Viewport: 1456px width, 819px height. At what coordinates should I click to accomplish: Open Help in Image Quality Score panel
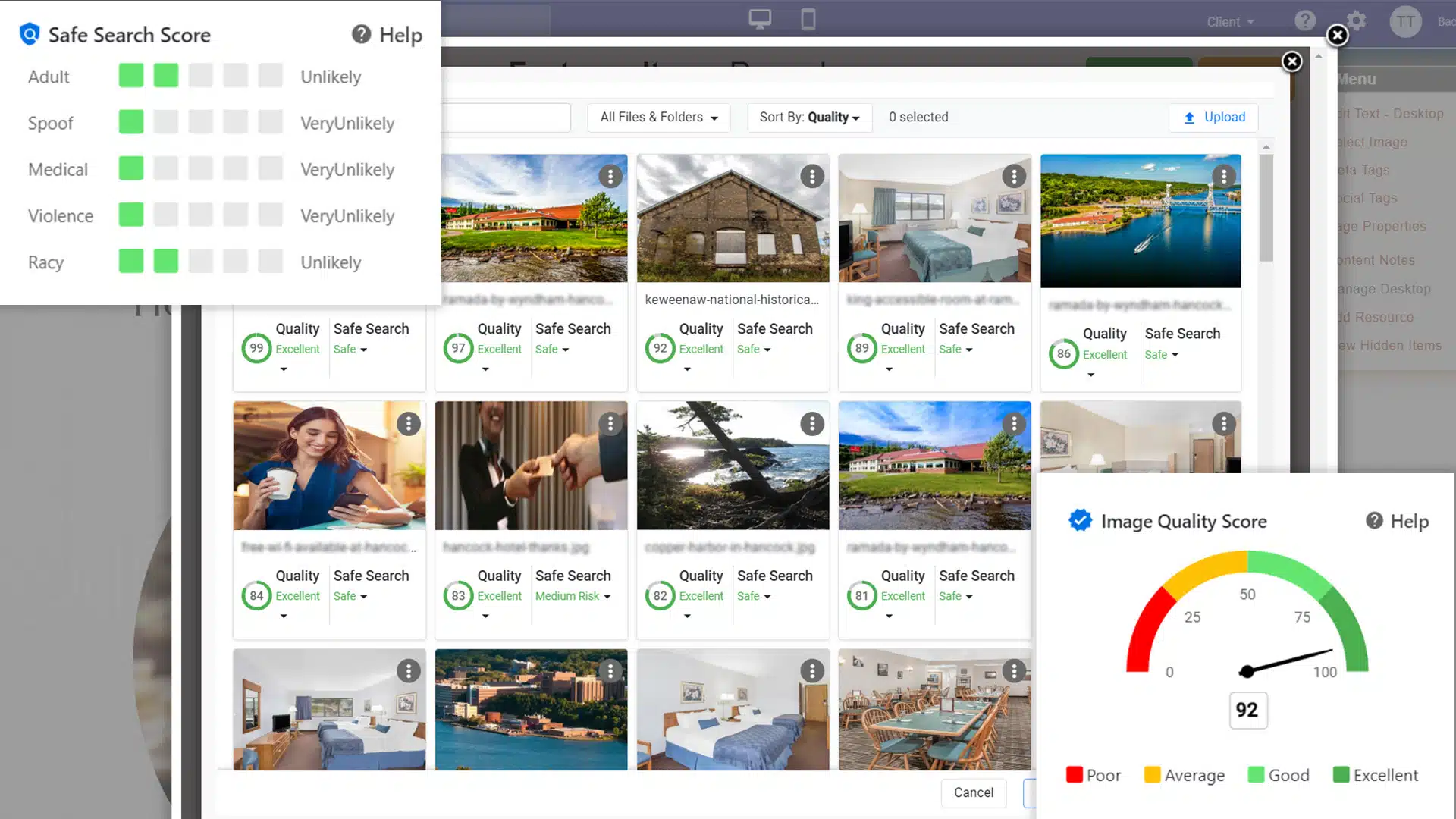pyautogui.click(x=1398, y=521)
